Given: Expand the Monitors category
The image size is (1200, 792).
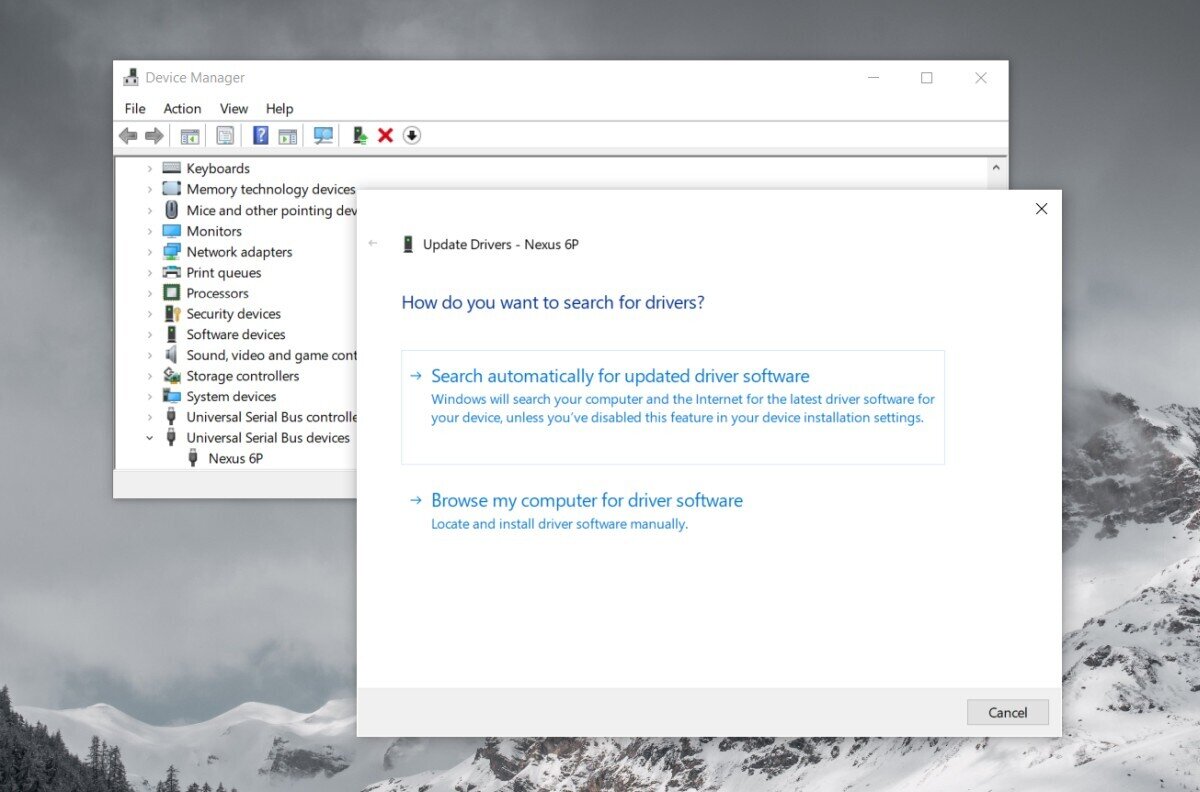Looking at the screenshot, I should tap(149, 231).
